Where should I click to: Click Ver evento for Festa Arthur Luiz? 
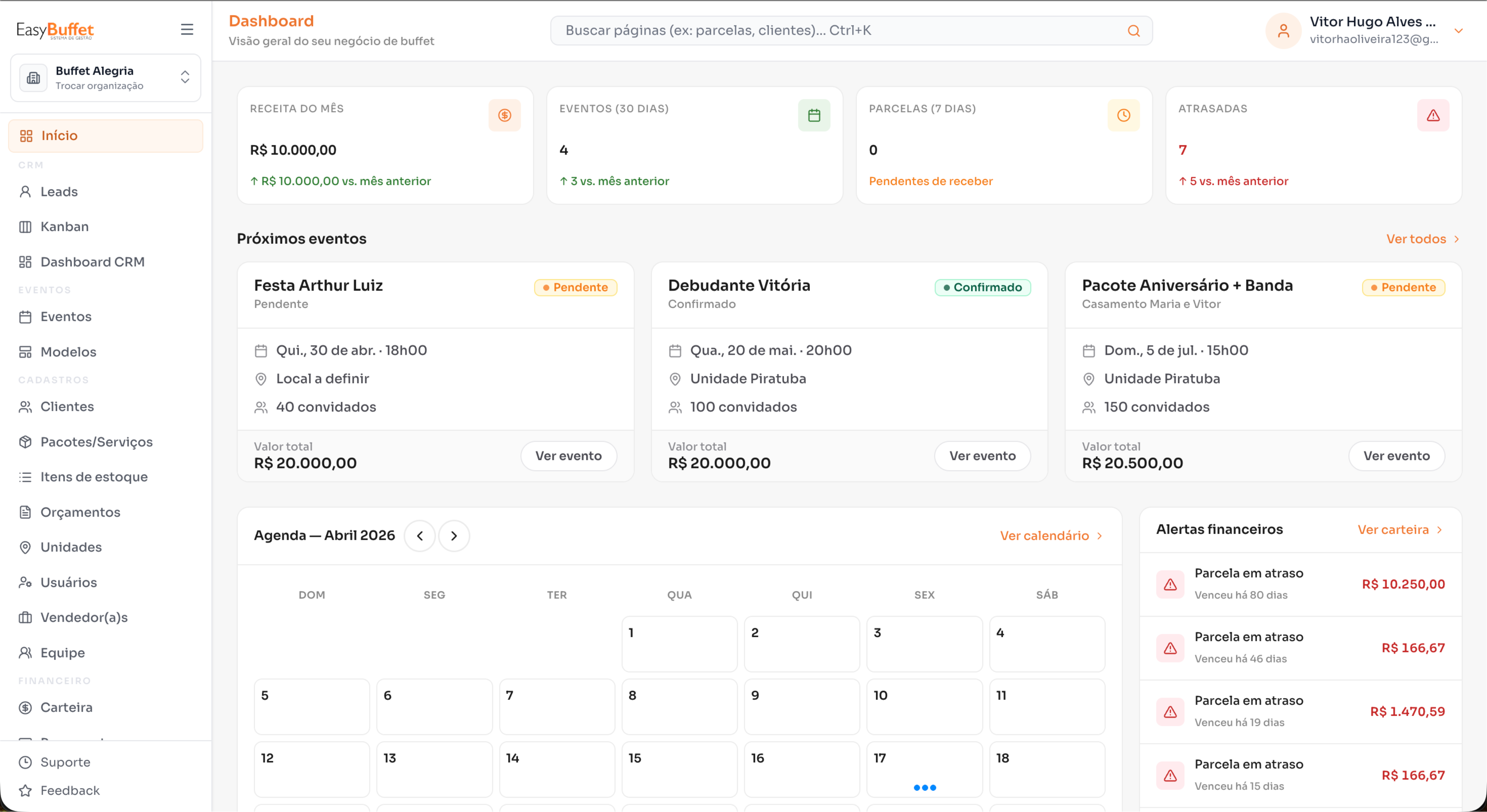click(x=569, y=456)
